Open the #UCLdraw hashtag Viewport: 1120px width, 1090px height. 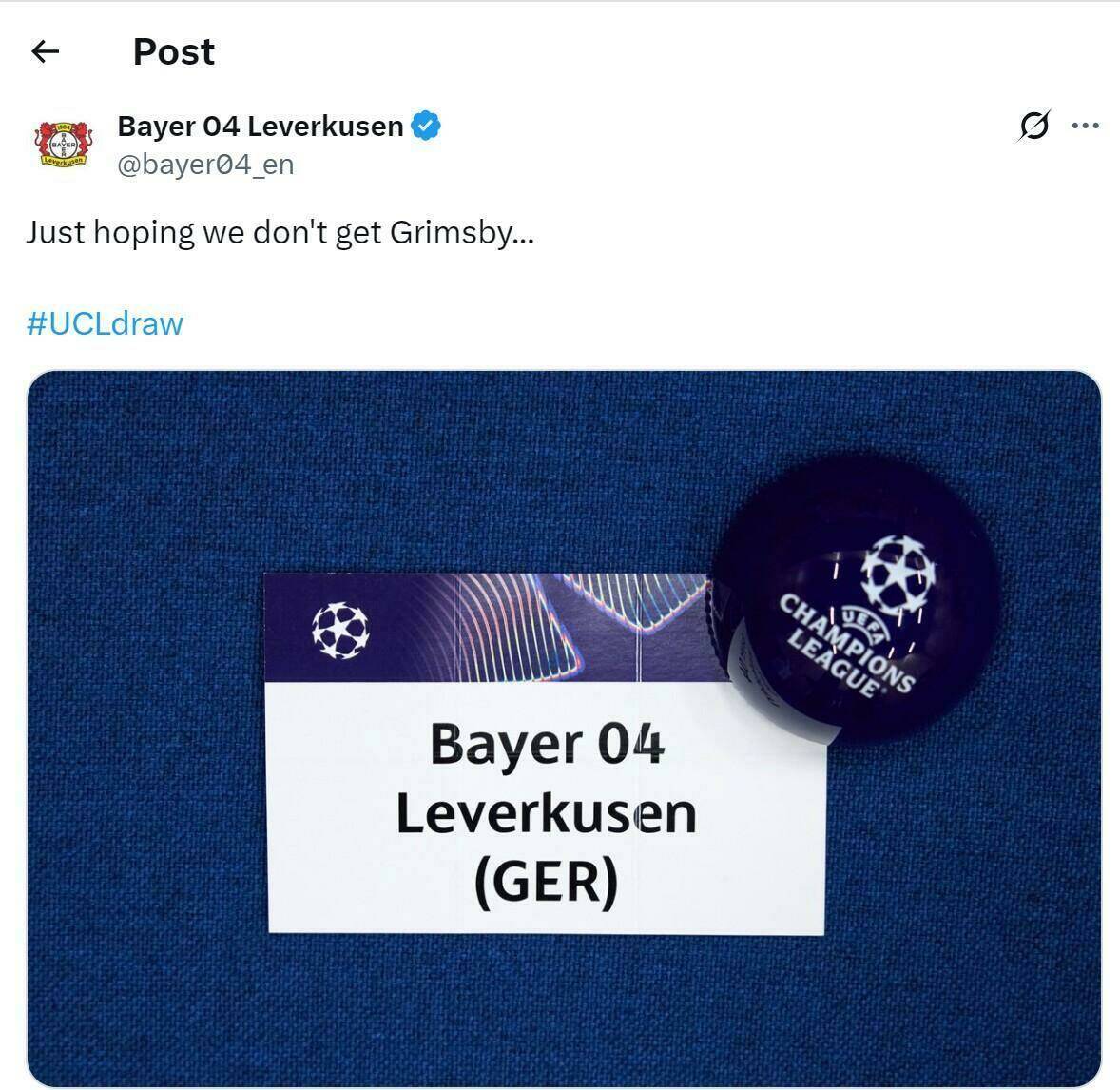[105, 323]
